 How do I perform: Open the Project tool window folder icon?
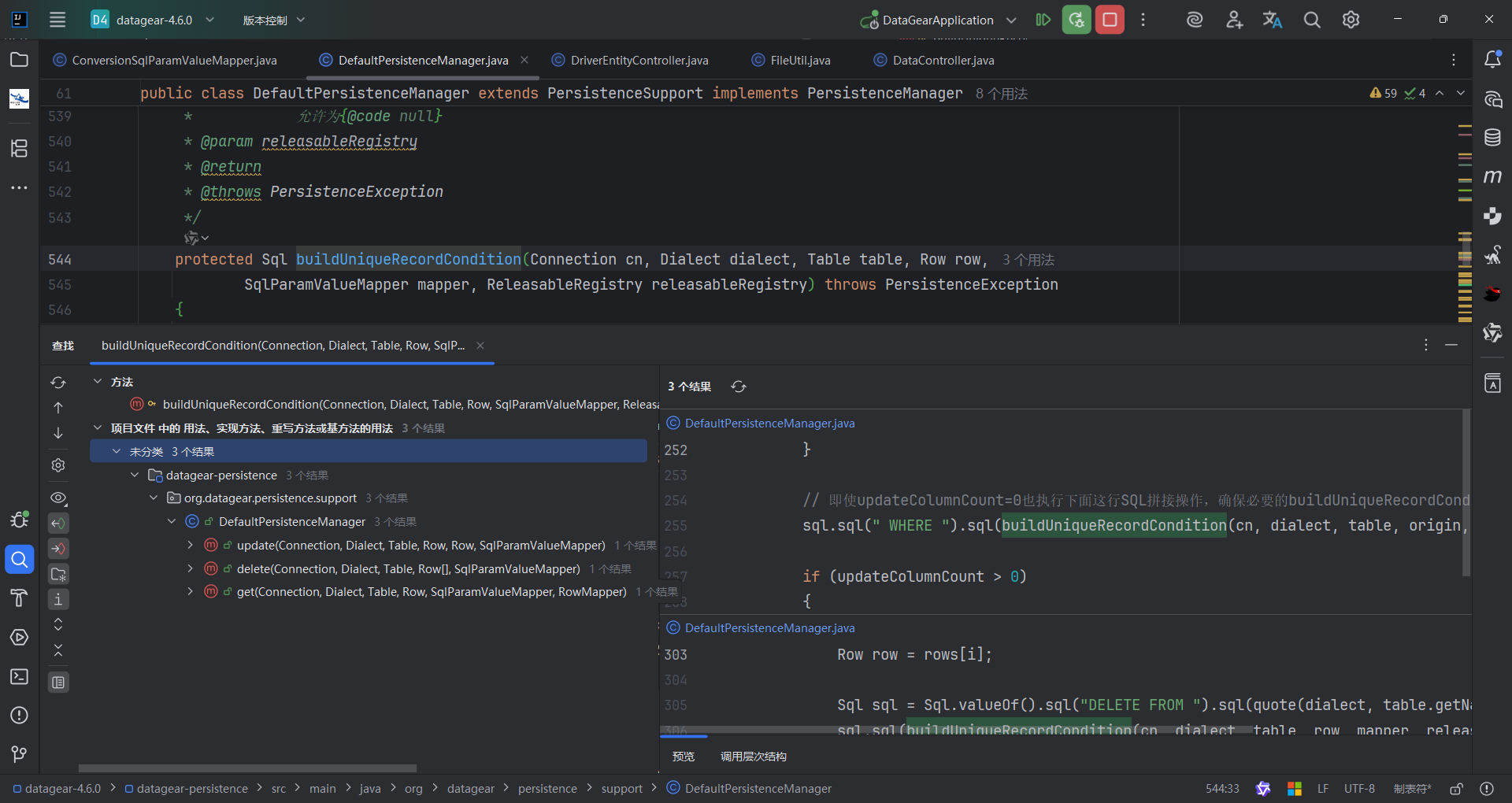click(x=19, y=60)
